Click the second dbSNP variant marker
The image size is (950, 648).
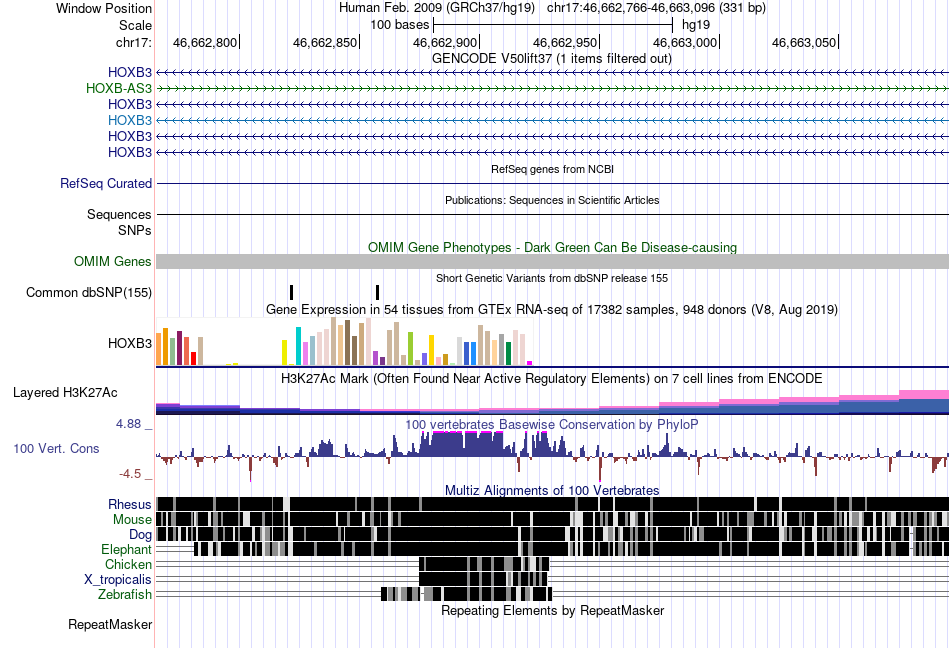(377, 293)
